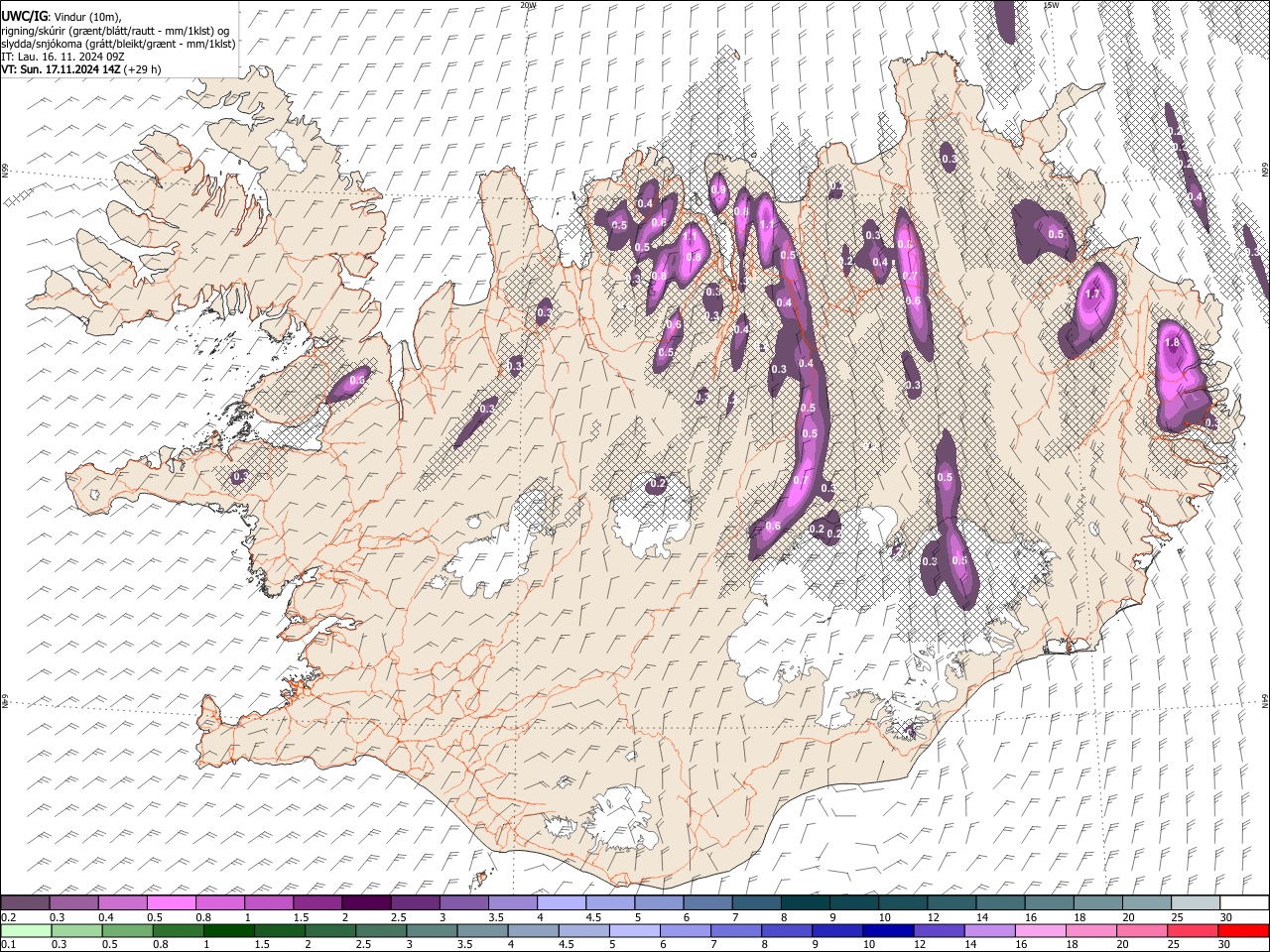Click the "1.7" precipitation value label
The height and width of the screenshot is (952, 1270).
point(1093,294)
